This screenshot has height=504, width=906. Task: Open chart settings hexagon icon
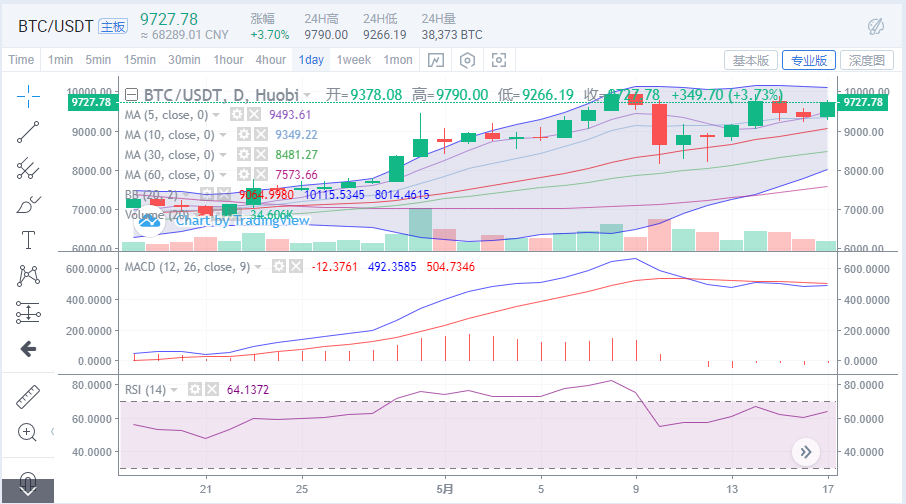point(467,60)
